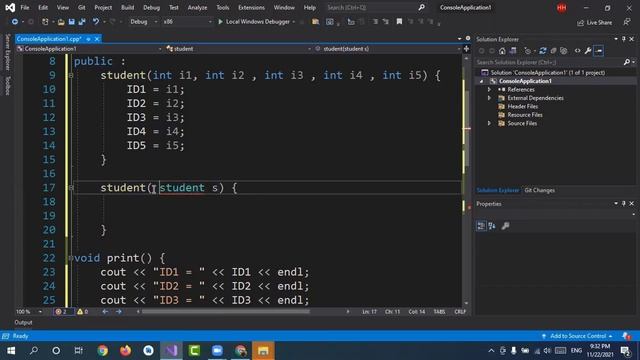Collapse the copy constructor at line 17
The width and height of the screenshot is (640, 360).
(x=71, y=188)
